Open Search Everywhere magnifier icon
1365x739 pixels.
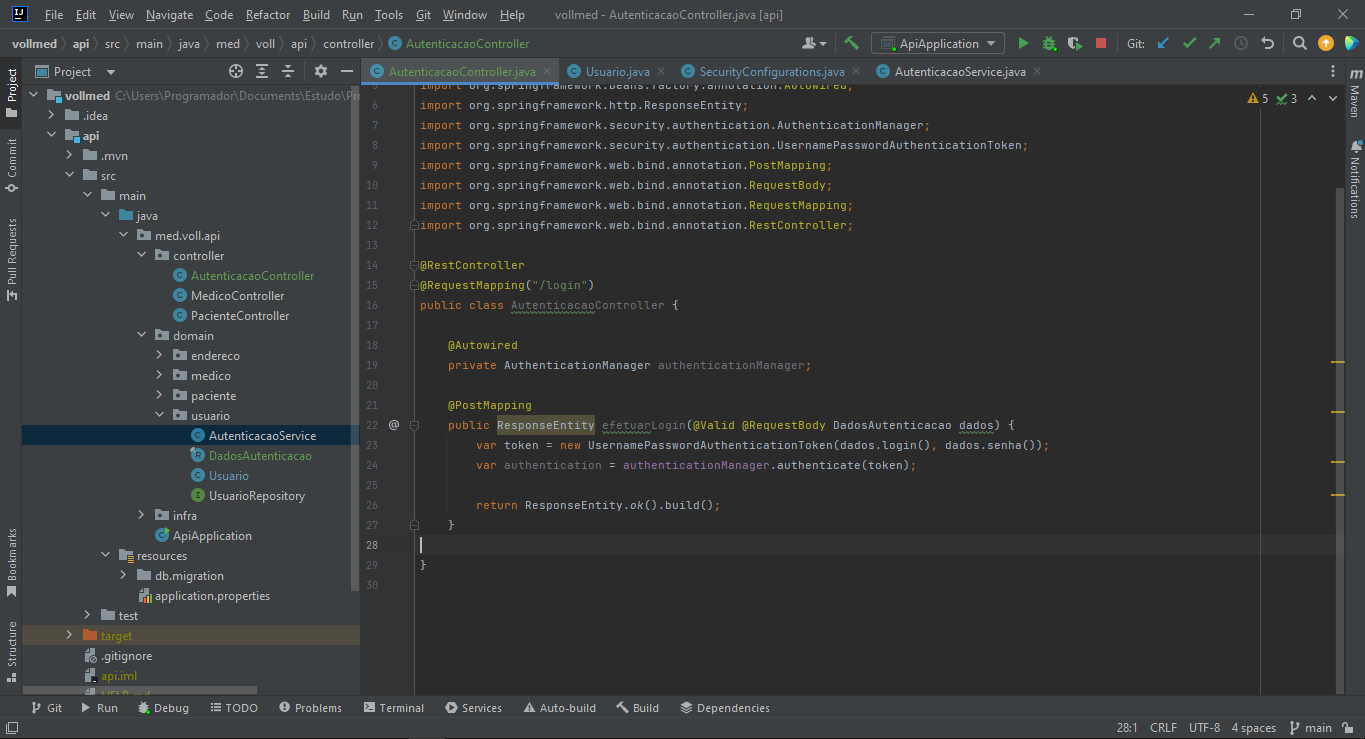pos(1300,43)
